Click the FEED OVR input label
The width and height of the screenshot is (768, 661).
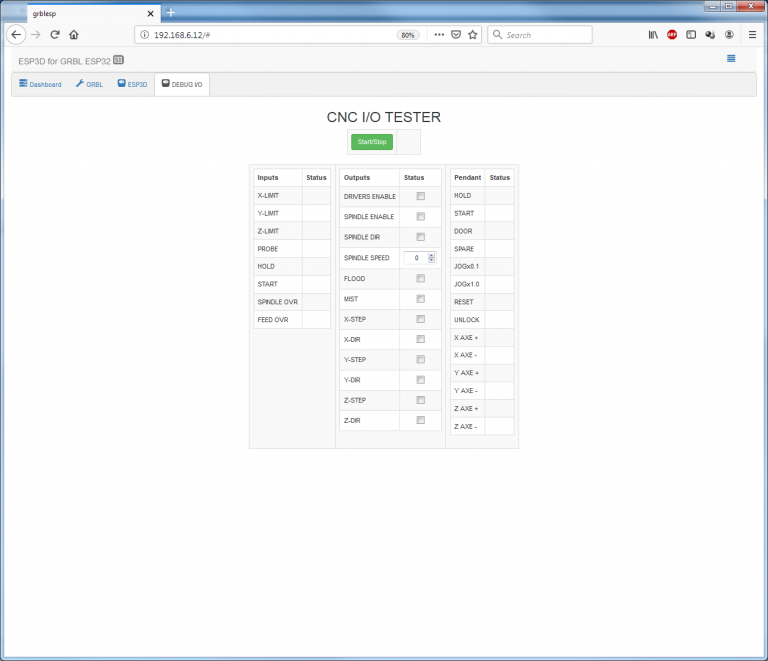[273, 320]
